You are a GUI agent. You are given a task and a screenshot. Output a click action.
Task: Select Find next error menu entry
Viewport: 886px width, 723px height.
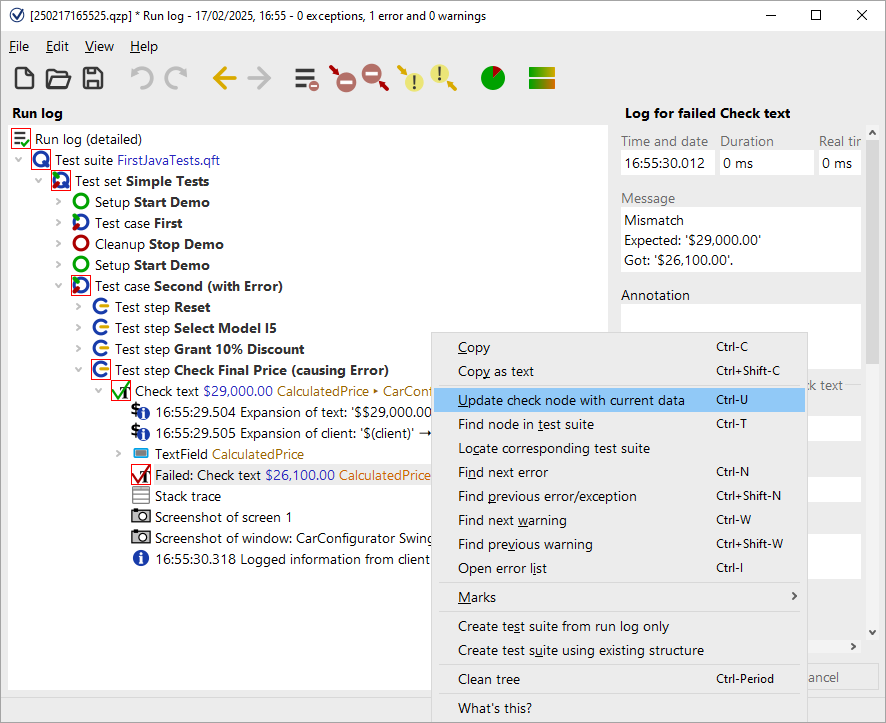click(619, 472)
